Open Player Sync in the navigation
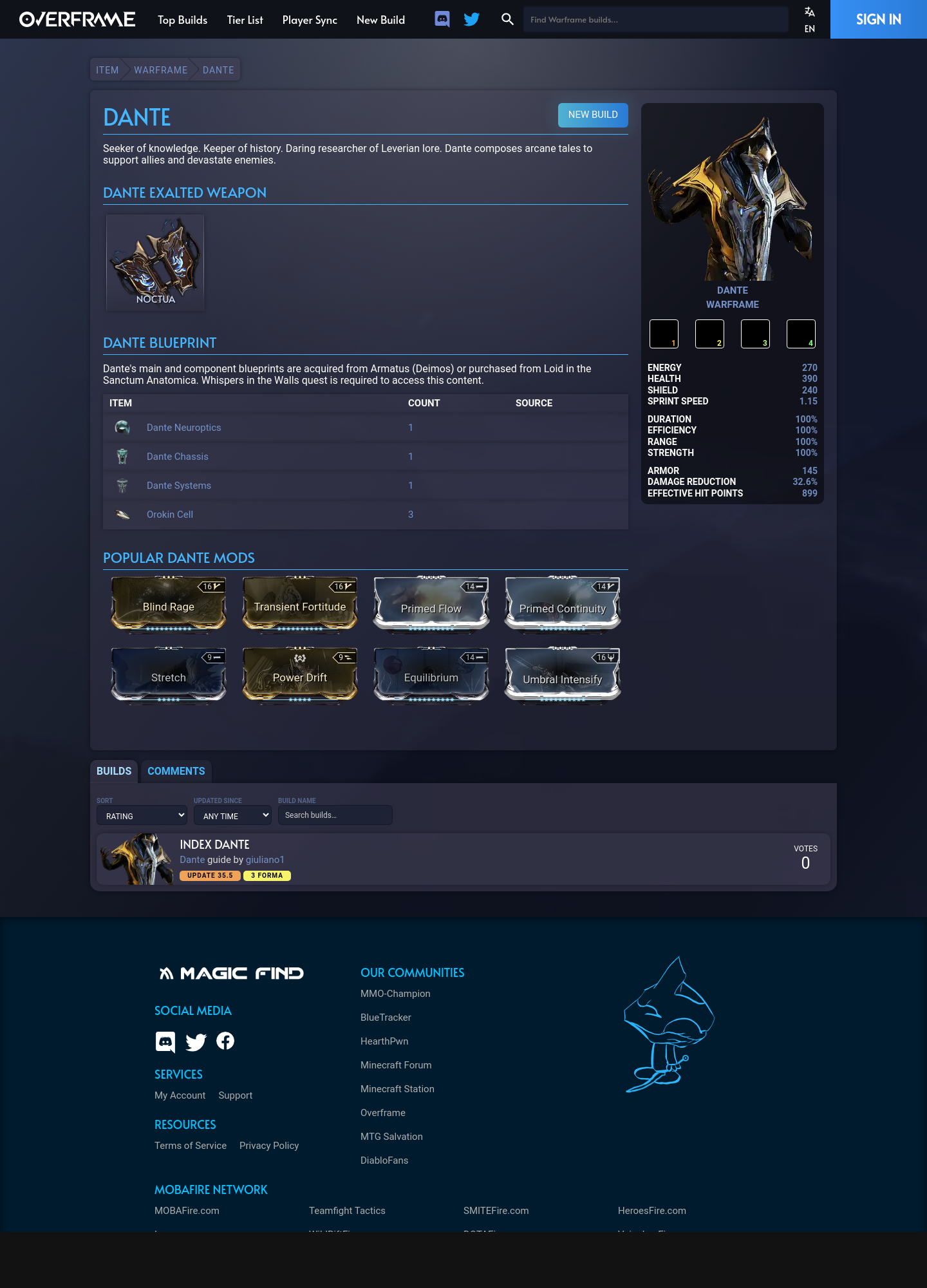Screen dimensions: 927x1288 [310, 20]
